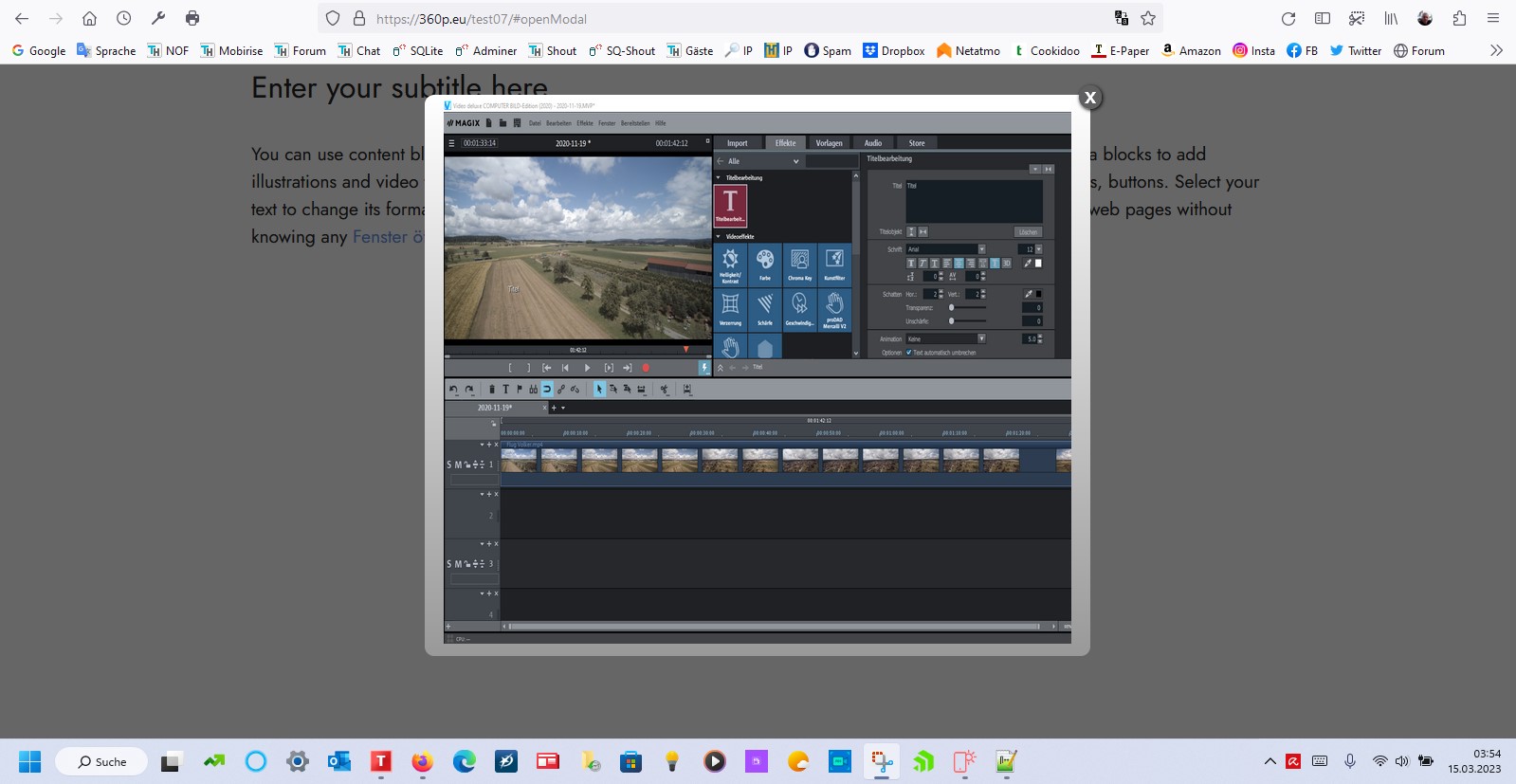The image size is (1516, 784).
Task: Toggle the 3D text style button
Action: [1006, 264]
